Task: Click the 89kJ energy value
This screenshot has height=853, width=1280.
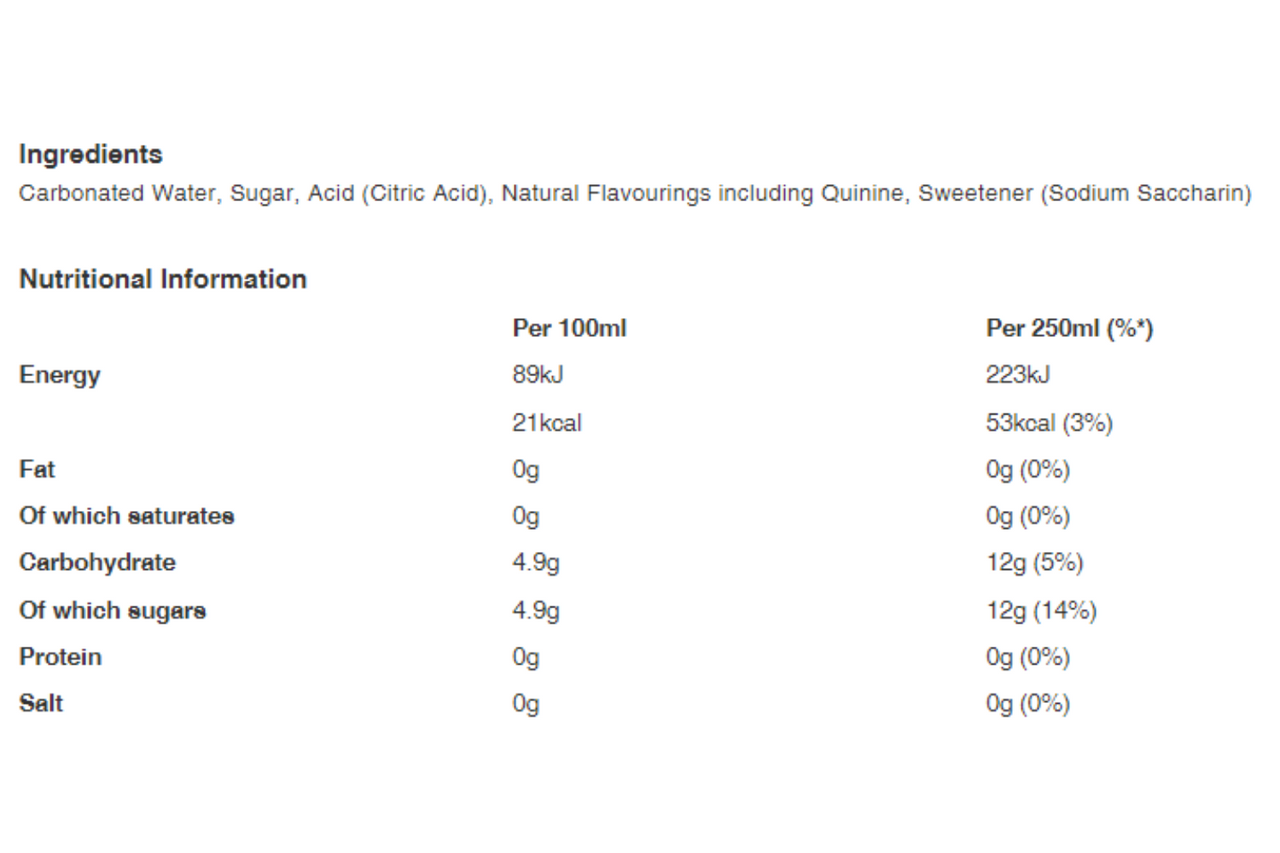Action: click(x=538, y=375)
